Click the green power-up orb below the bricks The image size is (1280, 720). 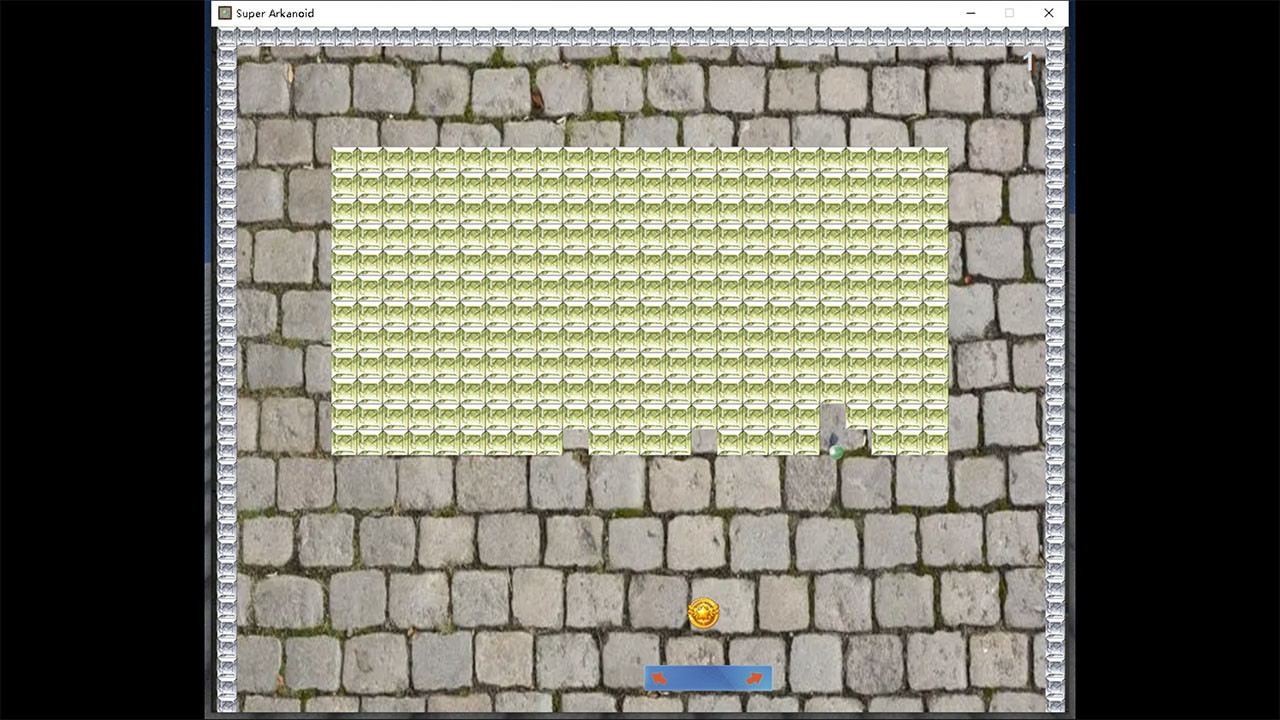(838, 452)
